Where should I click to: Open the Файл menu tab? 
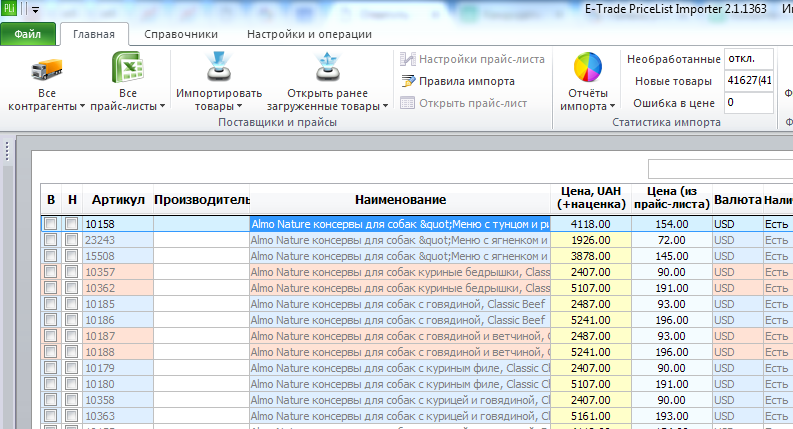click(x=28, y=34)
